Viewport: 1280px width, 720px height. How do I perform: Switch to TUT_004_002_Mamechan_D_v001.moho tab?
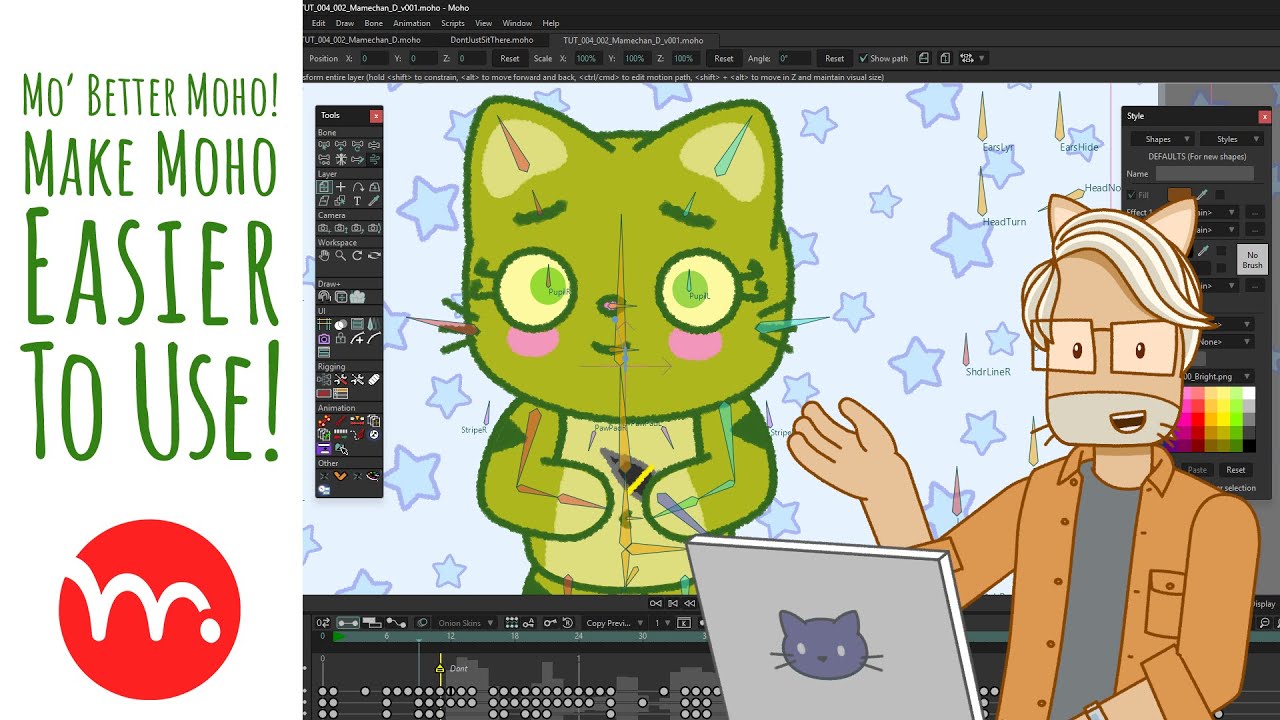[633, 40]
